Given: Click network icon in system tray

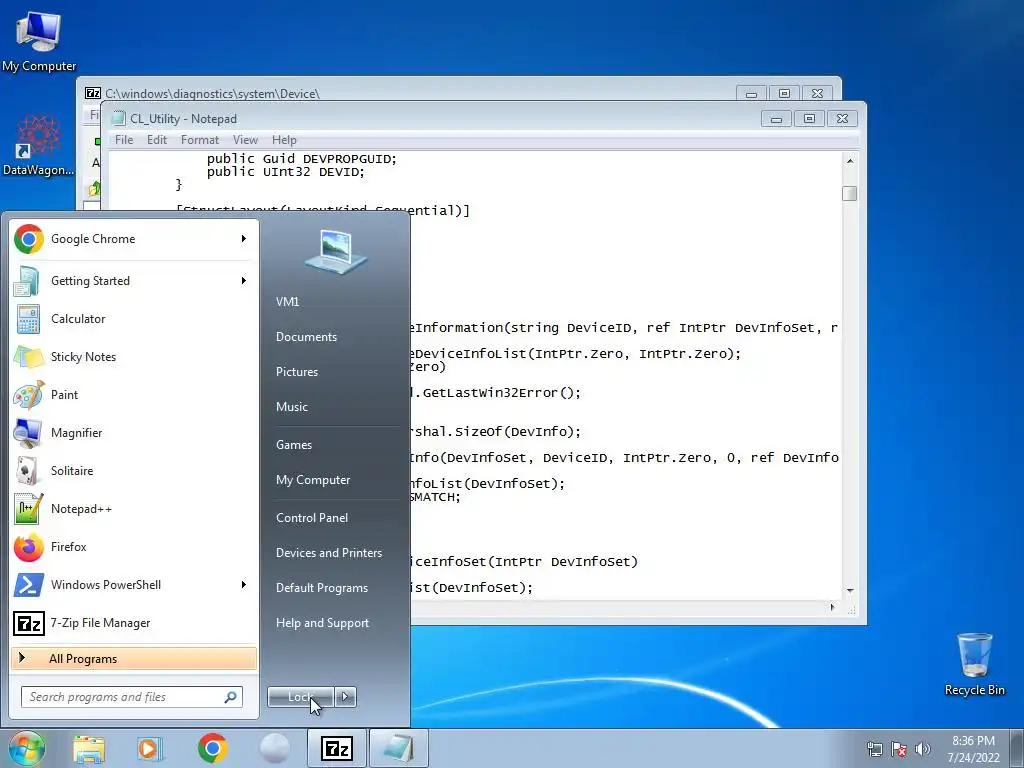Looking at the screenshot, I should coord(874,749).
